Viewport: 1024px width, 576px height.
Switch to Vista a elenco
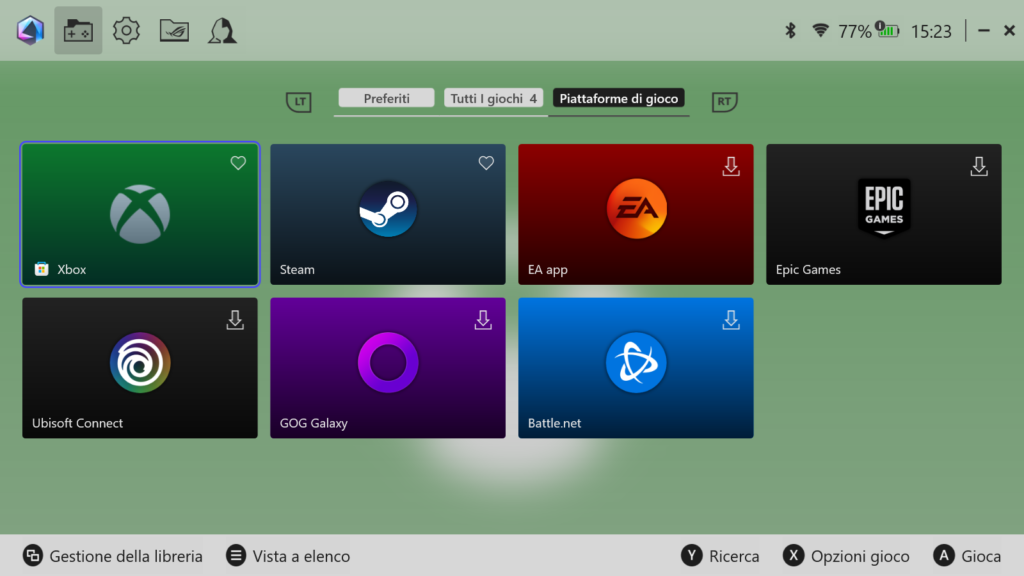coord(289,556)
